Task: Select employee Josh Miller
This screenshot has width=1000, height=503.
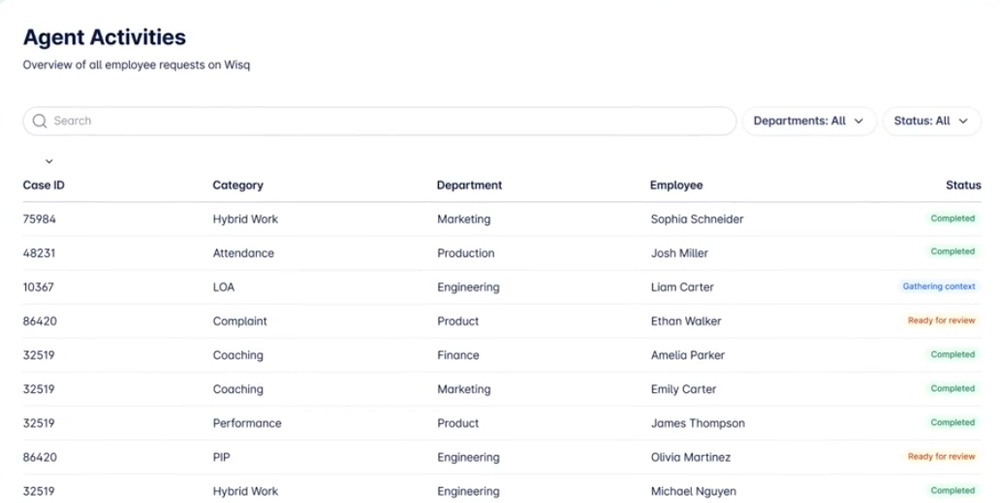Action: click(679, 253)
